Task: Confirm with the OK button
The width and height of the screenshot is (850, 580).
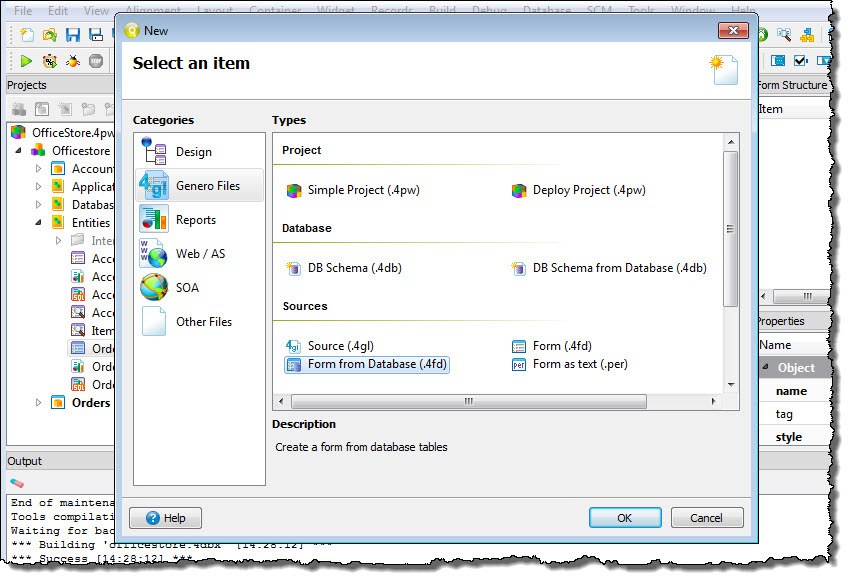Action: [625, 518]
